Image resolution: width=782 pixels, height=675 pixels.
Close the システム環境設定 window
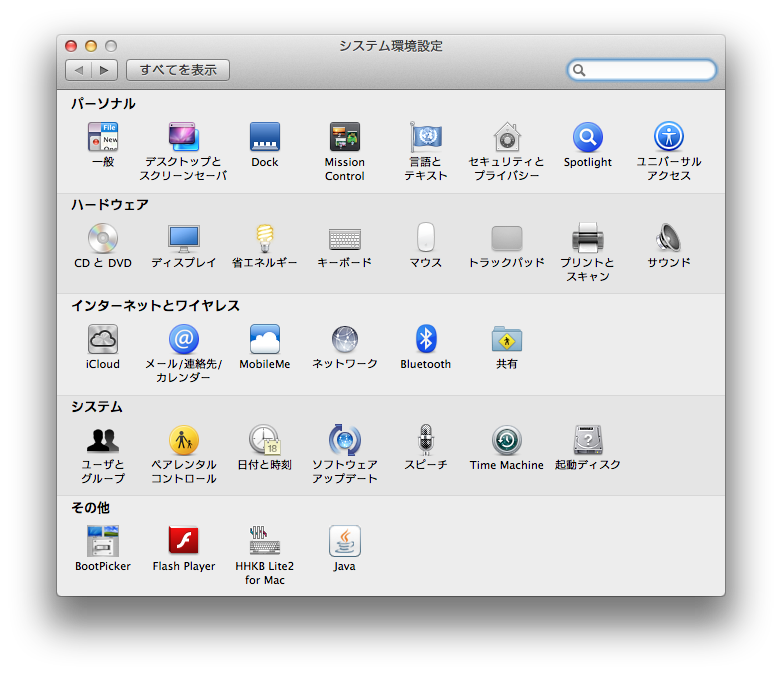[71, 46]
